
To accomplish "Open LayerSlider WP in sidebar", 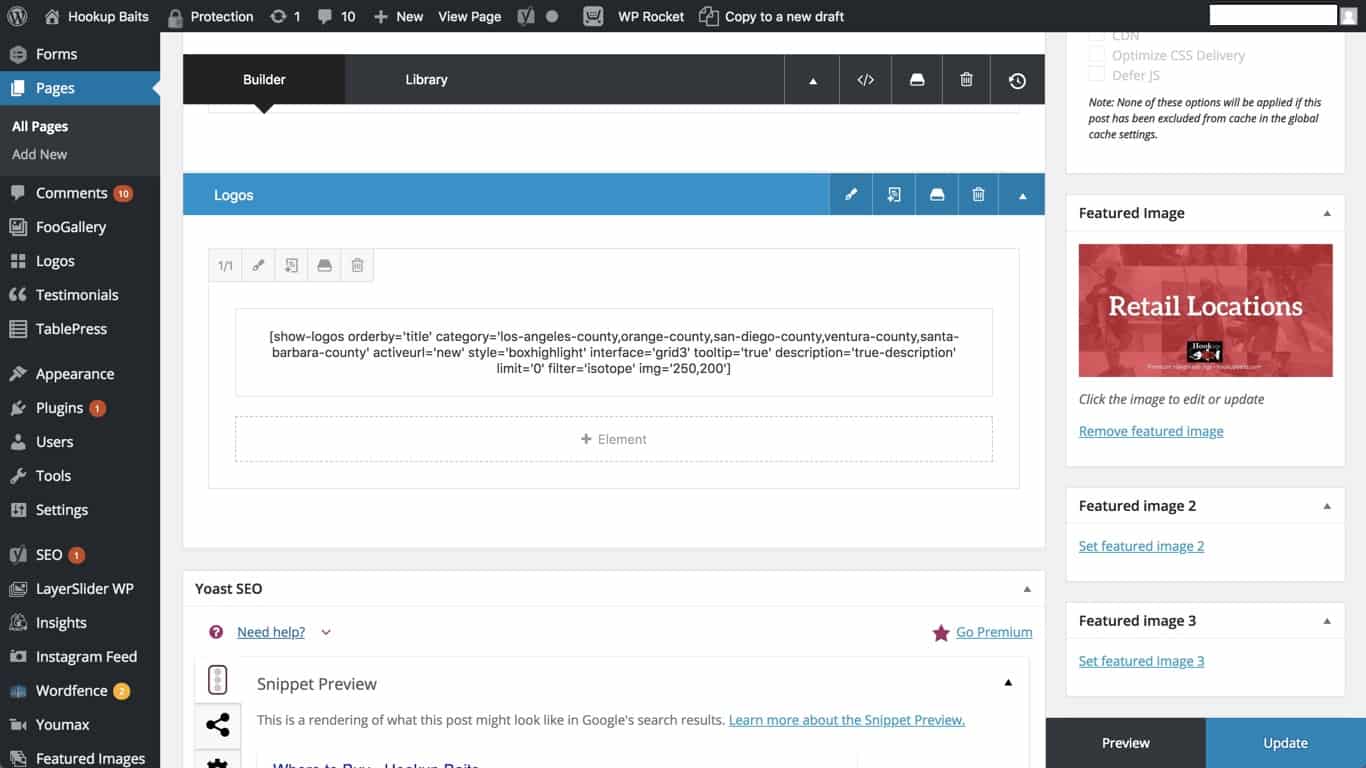I will click(84, 589).
